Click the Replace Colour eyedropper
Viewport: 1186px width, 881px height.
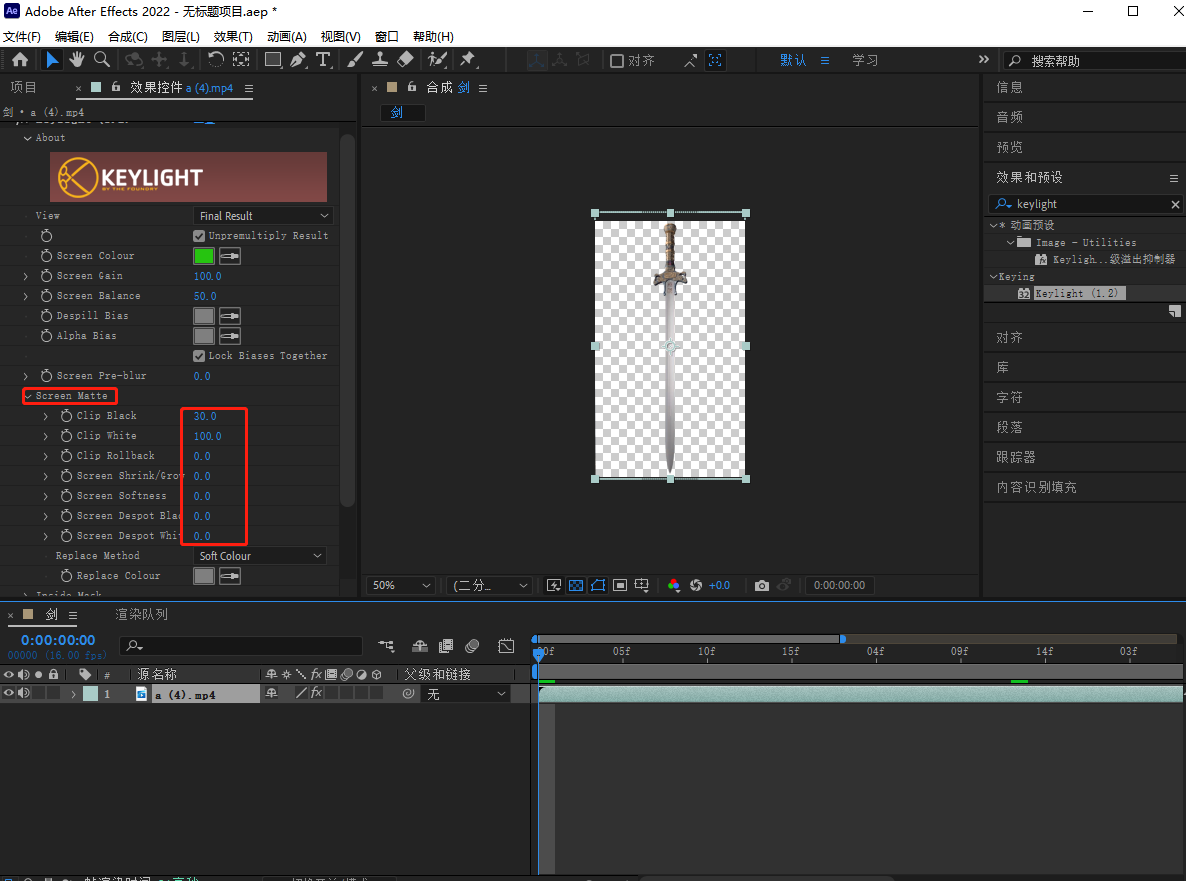tap(230, 576)
